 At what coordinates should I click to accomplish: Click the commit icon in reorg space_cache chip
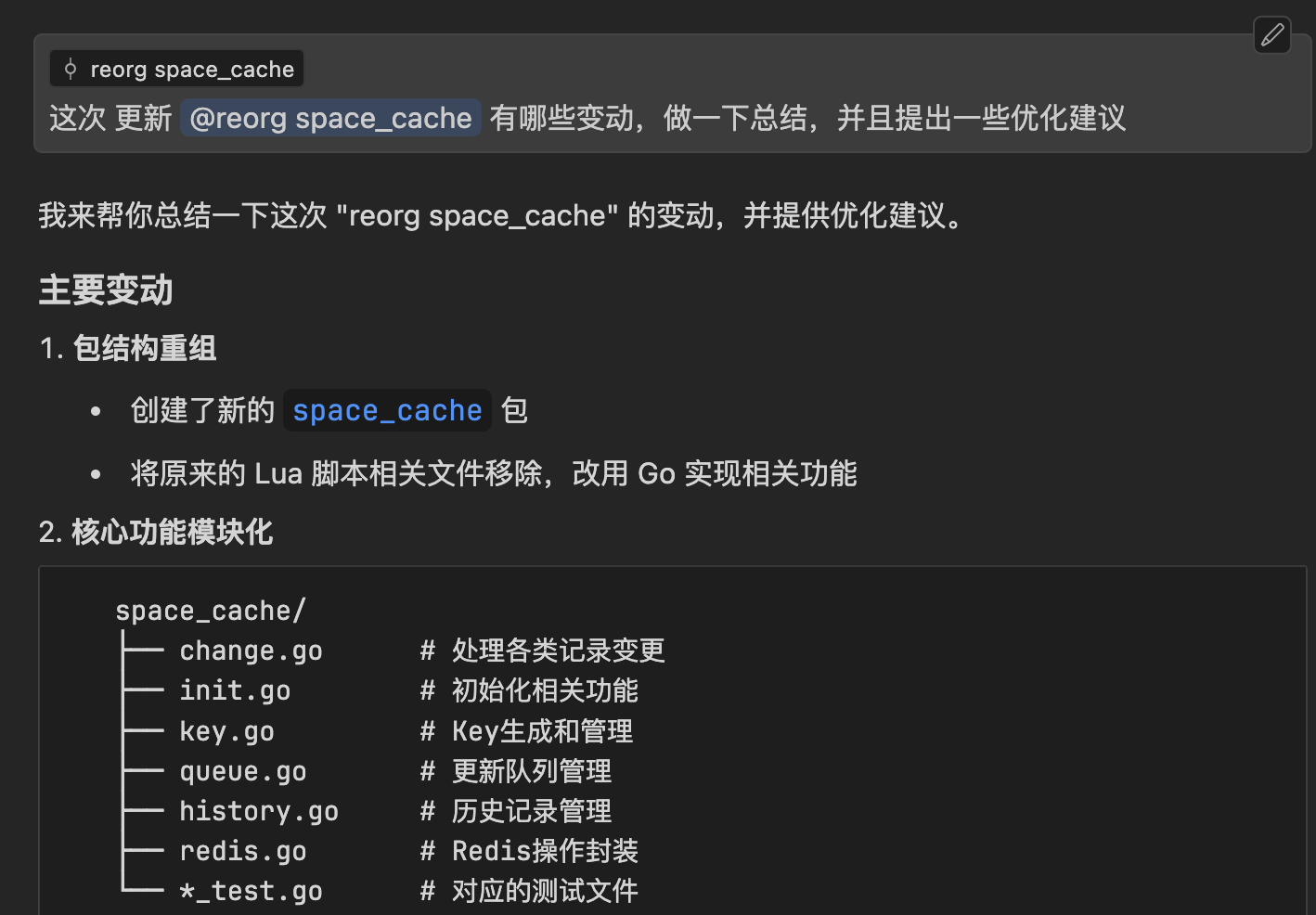(71, 69)
